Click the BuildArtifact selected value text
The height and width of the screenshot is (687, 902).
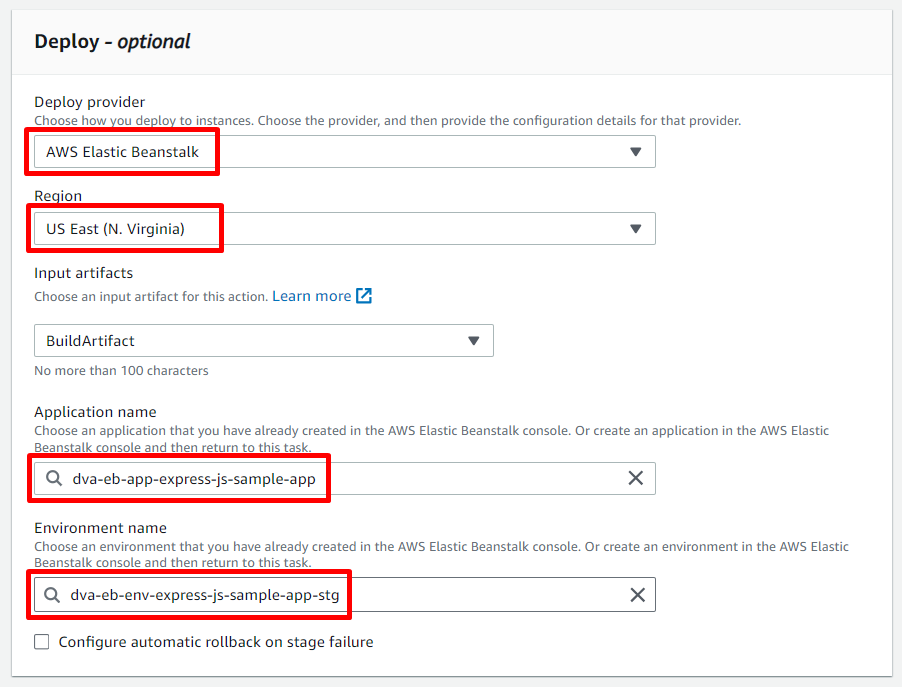tap(90, 341)
